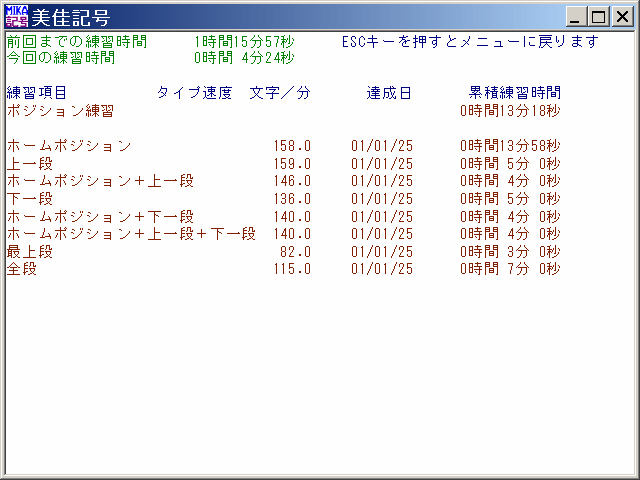Minimize the 美佳記号 window
The height and width of the screenshot is (480, 640).
coord(576,17)
